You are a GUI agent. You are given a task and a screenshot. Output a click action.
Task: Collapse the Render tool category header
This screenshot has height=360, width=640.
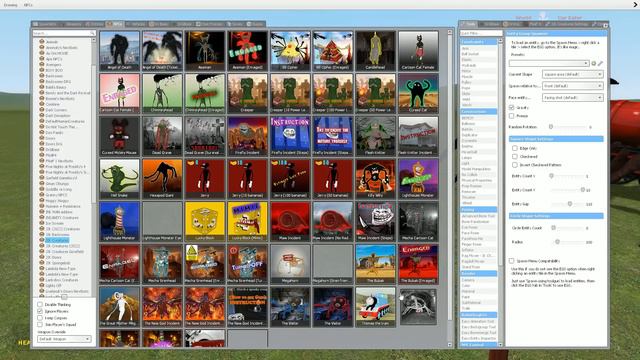tap(478, 273)
